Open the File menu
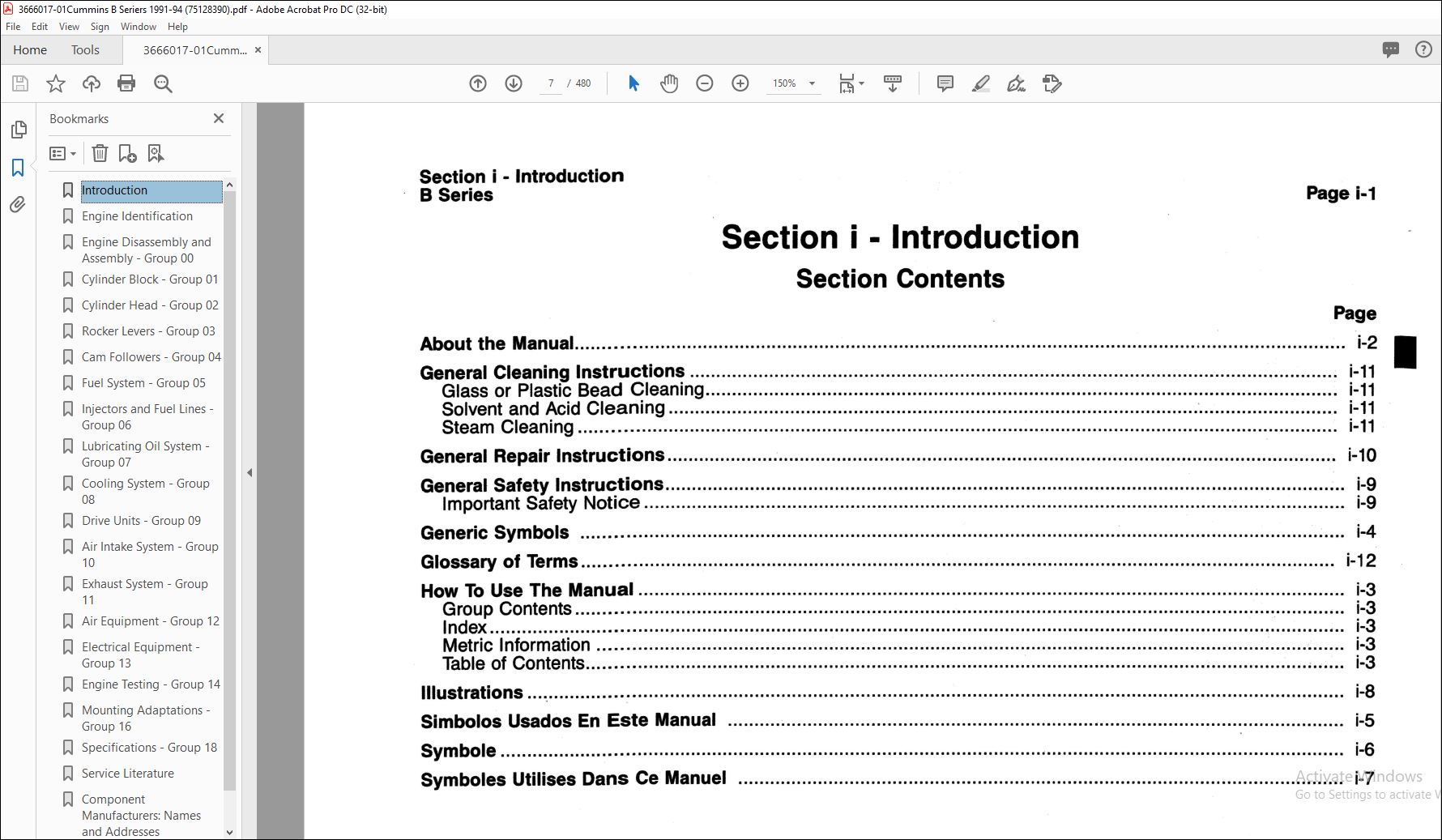 tap(13, 27)
